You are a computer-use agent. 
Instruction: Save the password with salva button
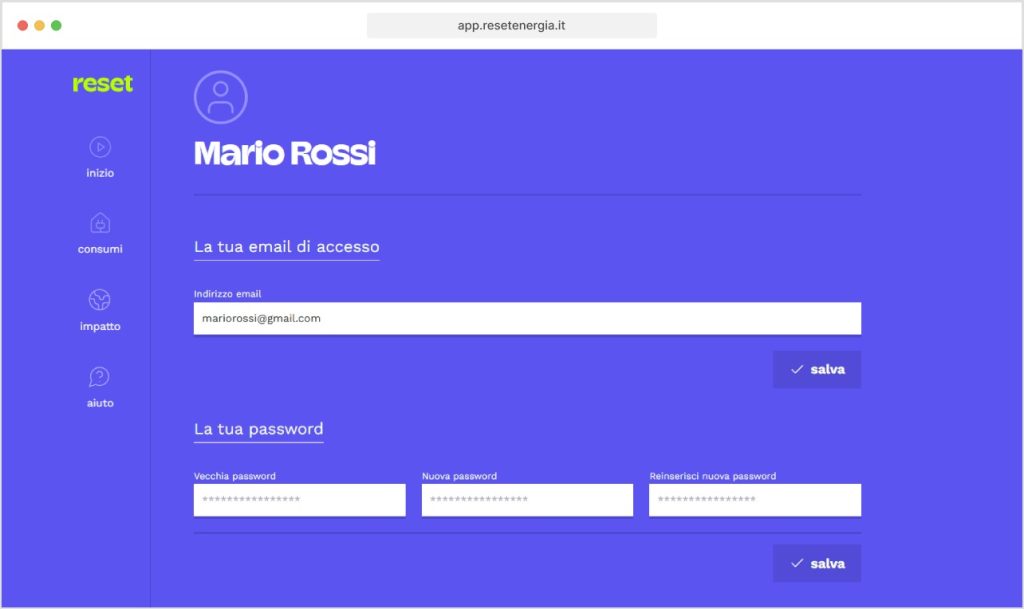(x=817, y=563)
